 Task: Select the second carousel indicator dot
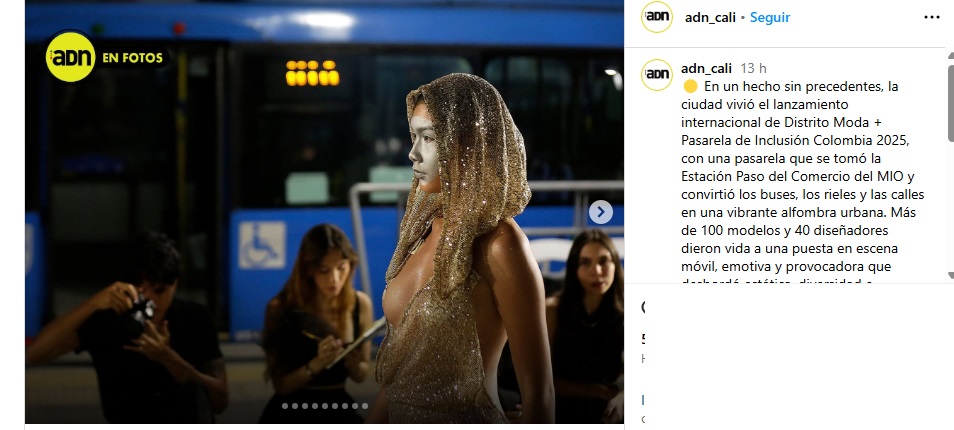[x=294, y=406]
